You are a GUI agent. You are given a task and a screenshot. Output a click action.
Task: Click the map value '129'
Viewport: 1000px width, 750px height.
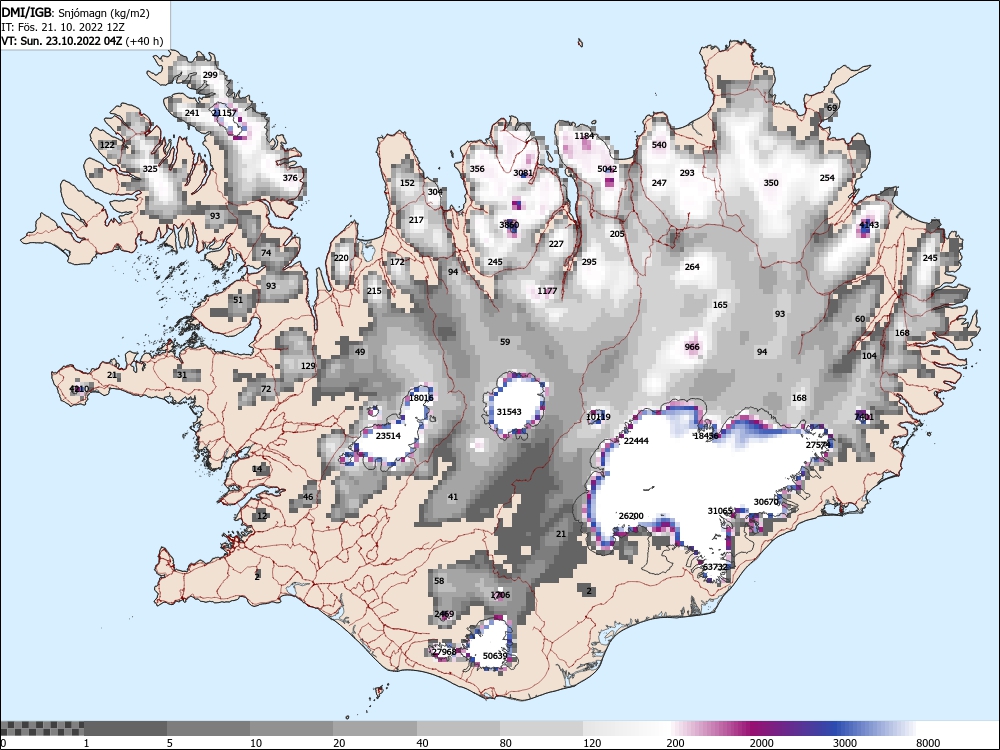(308, 366)
